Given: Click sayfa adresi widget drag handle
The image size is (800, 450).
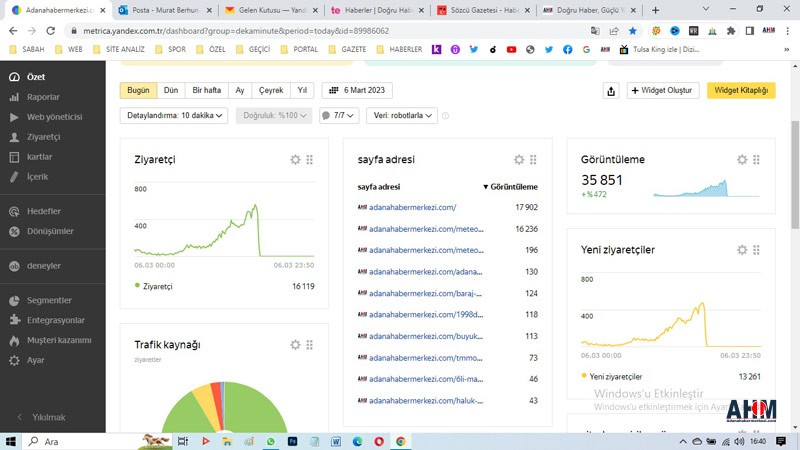Looking at the screenshot, I should [x=533, y=160].
